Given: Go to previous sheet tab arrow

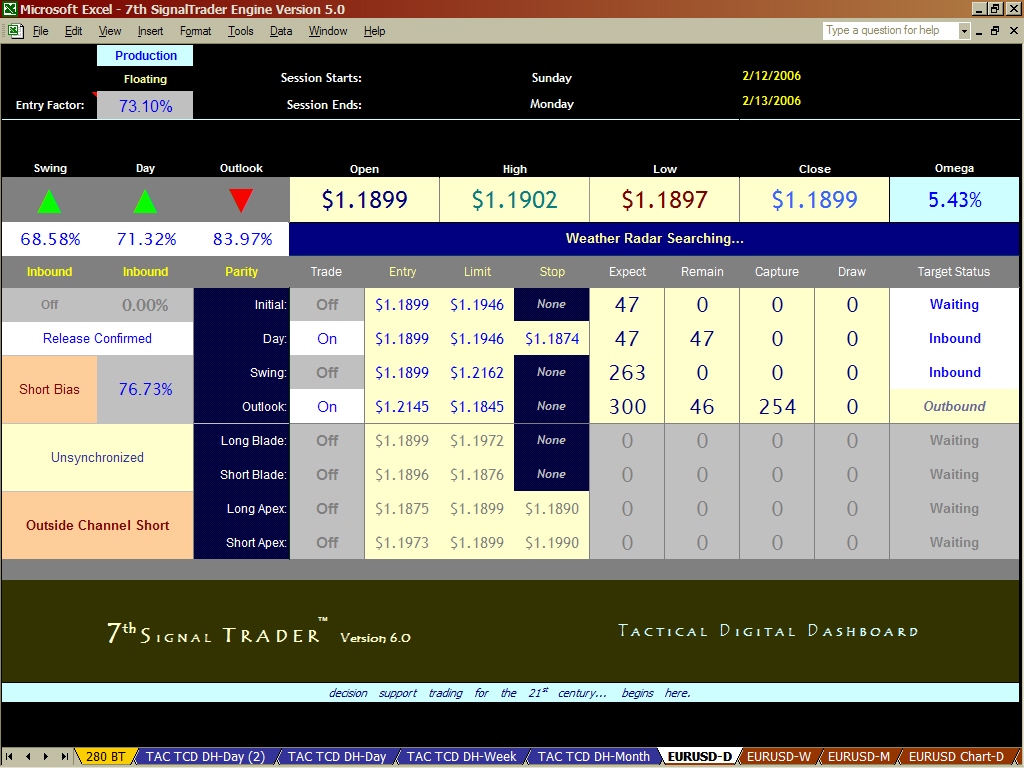Looking at the screenshot, I should coord(28,756).
